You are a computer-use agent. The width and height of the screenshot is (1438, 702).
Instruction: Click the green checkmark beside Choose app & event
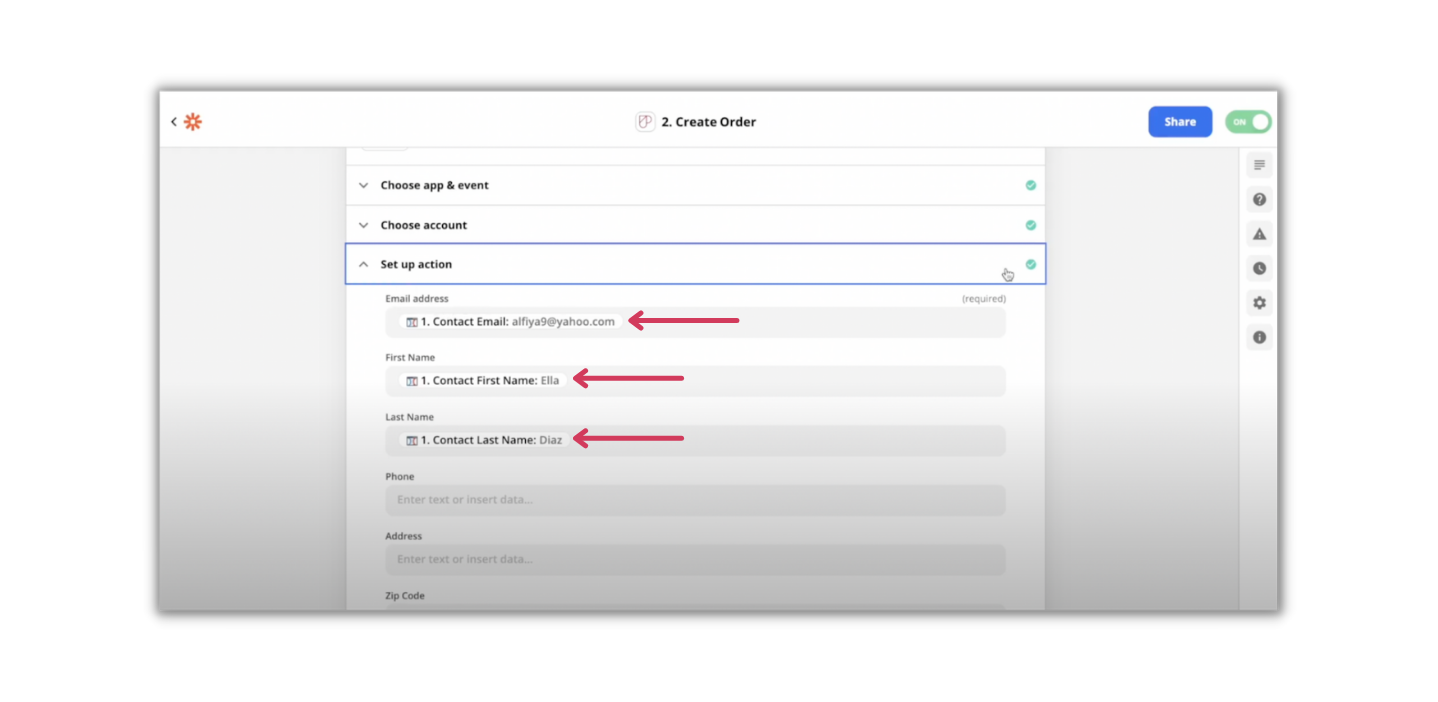pos(1030,185)
